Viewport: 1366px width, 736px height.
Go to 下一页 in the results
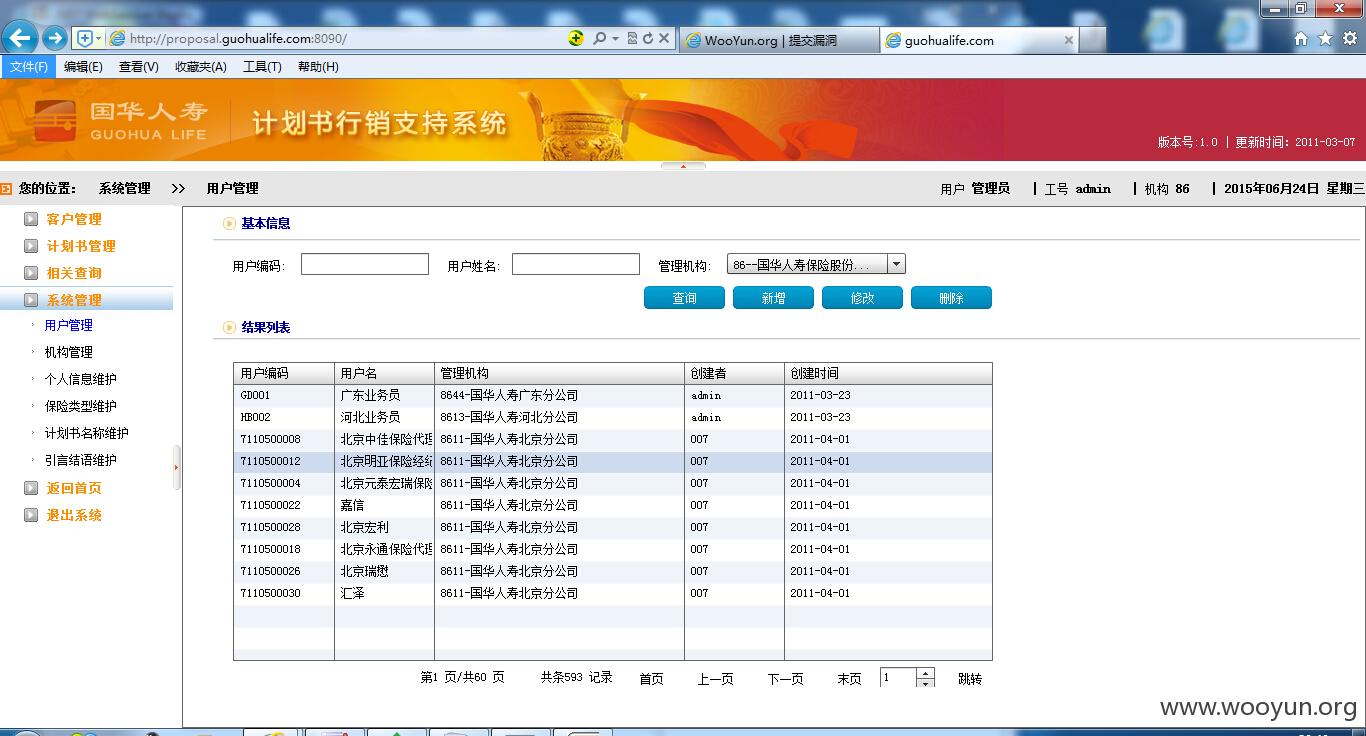coord(785,678)
